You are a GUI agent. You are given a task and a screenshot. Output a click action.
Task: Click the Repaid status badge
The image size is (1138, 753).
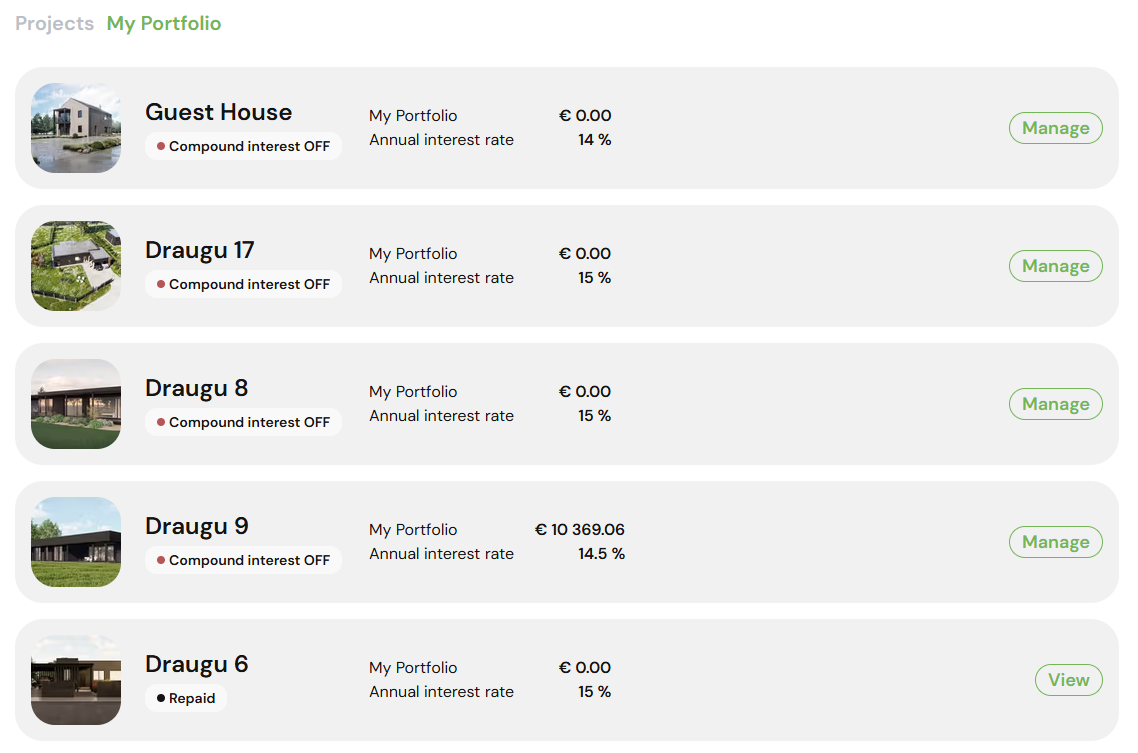coord(186,698)
